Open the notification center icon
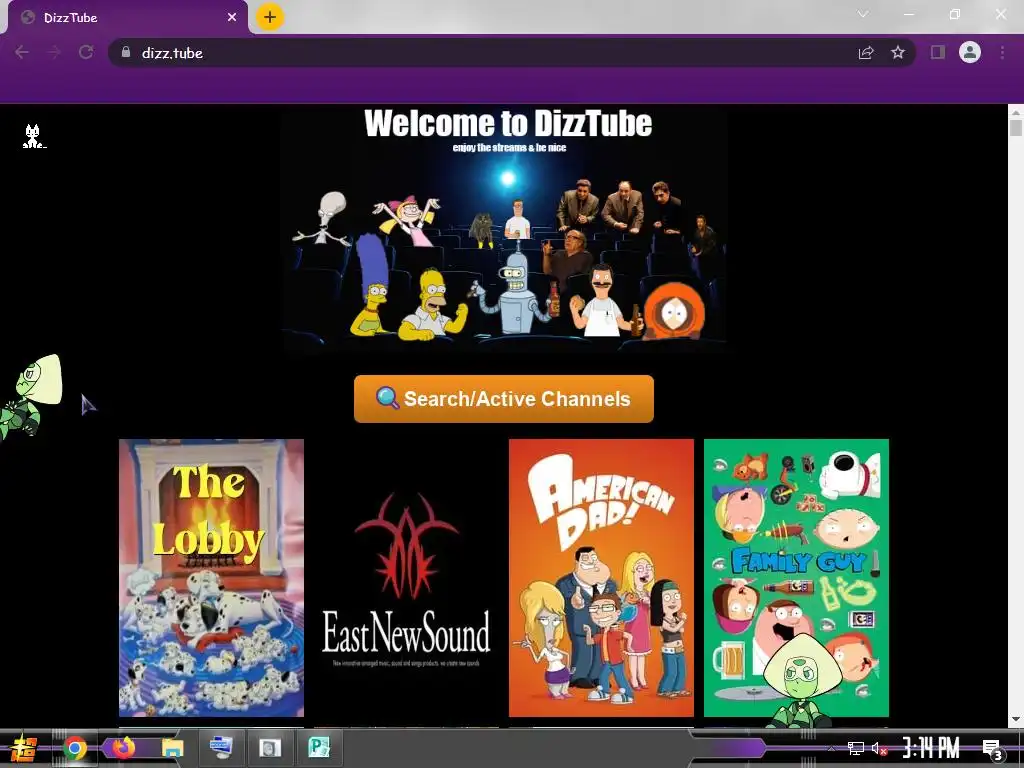This screenshot has height=768, width=1024. [x=991, y=749]
